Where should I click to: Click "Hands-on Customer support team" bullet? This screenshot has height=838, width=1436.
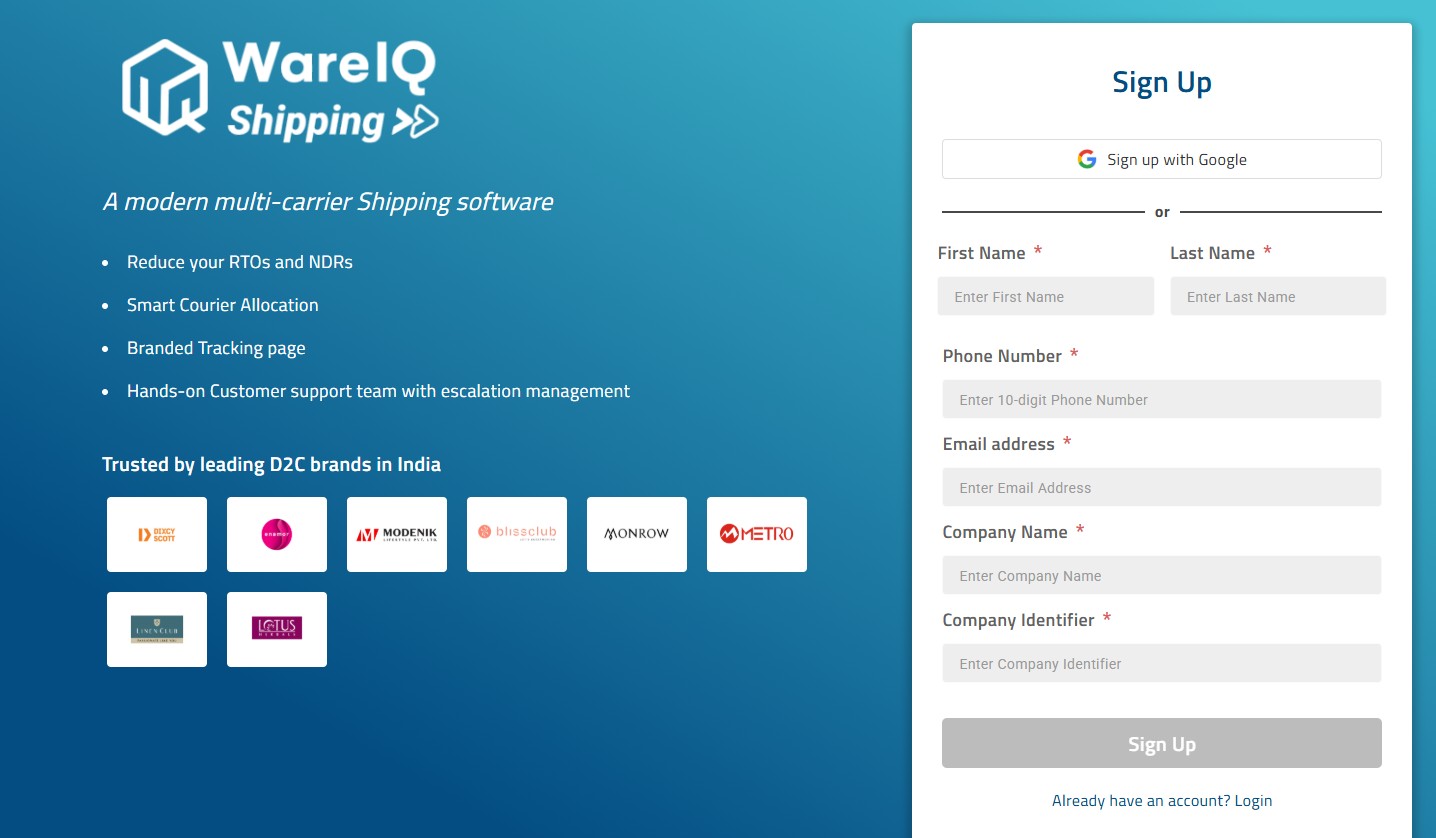click(378, 391)
